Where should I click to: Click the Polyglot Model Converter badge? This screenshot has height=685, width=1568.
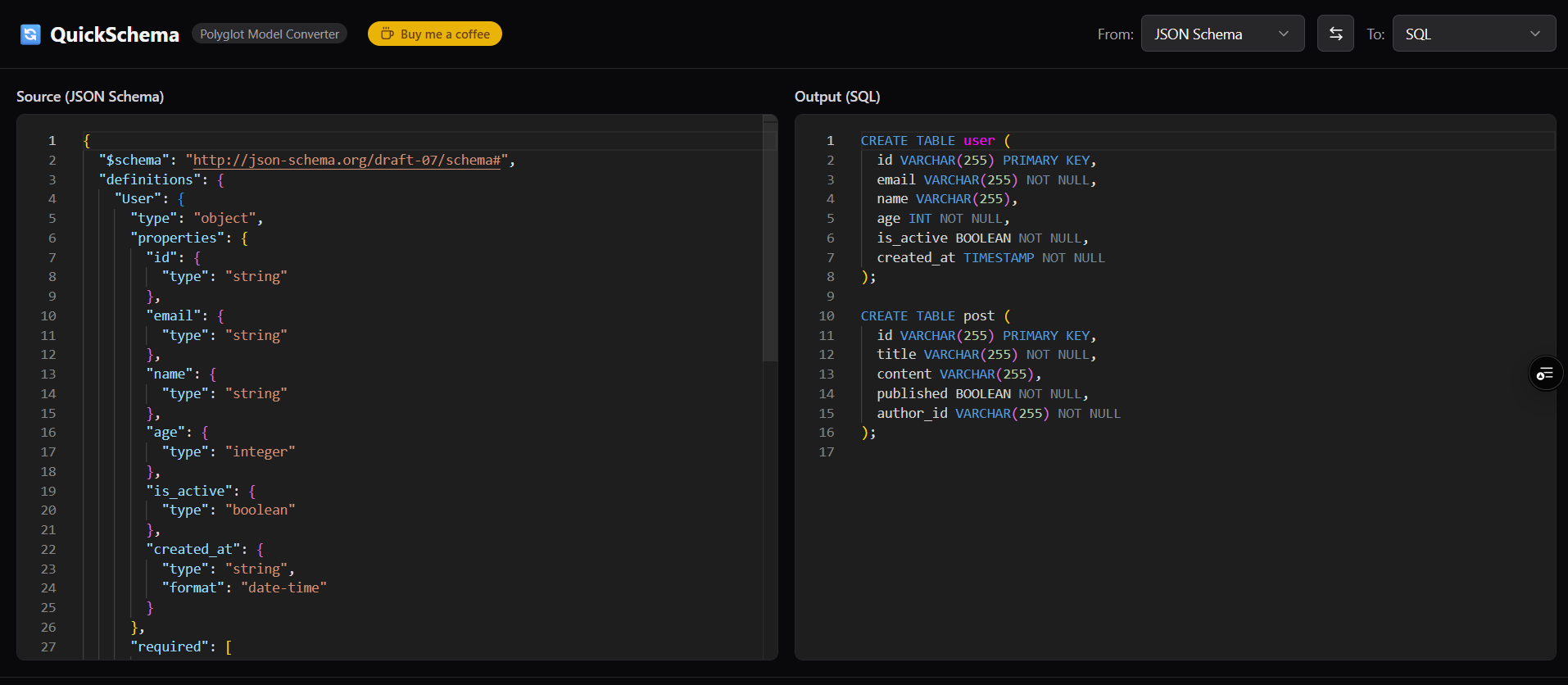click(270, 34)
